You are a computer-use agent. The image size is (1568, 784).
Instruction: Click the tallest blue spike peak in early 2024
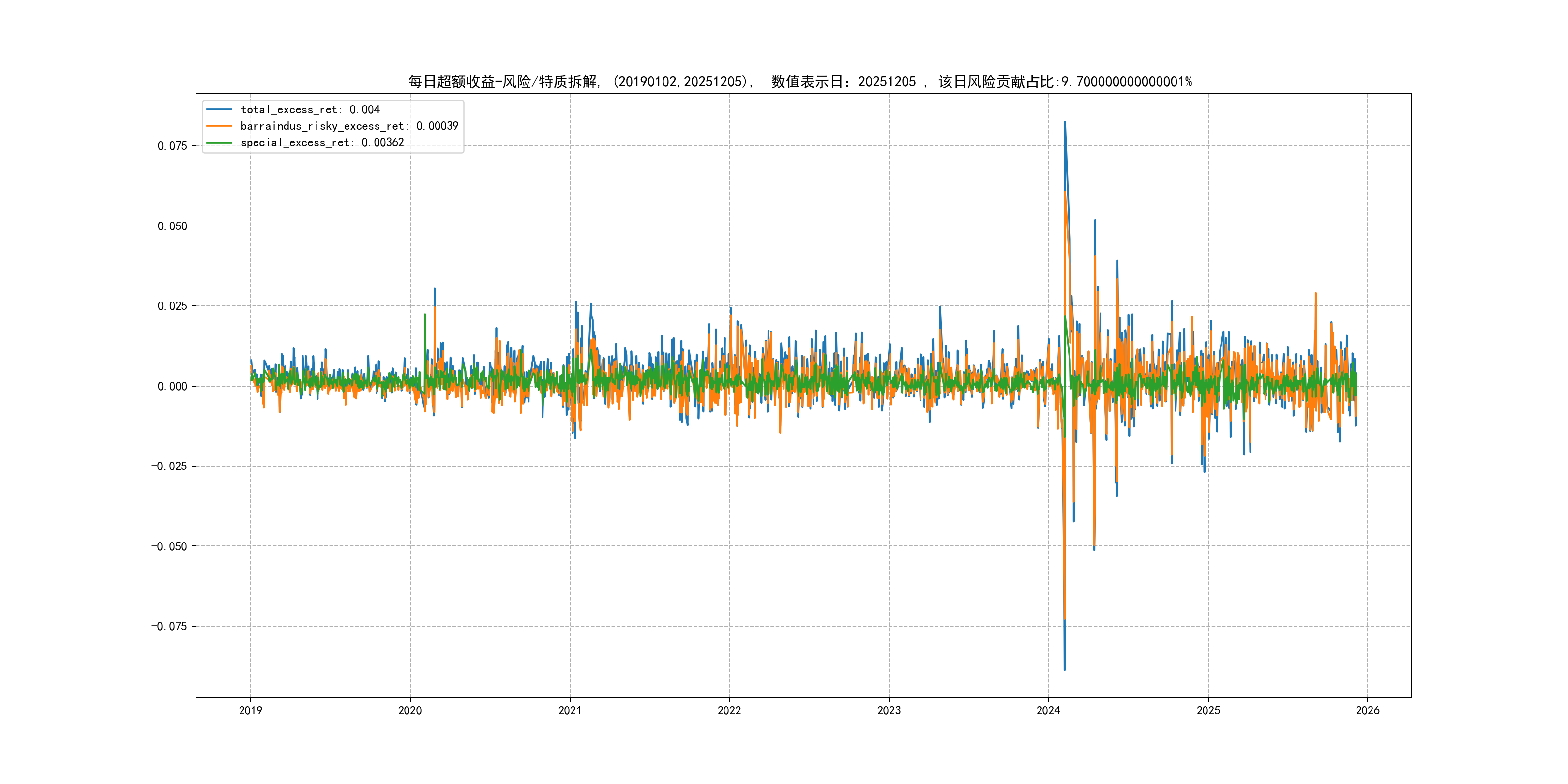coord(1065,122)
